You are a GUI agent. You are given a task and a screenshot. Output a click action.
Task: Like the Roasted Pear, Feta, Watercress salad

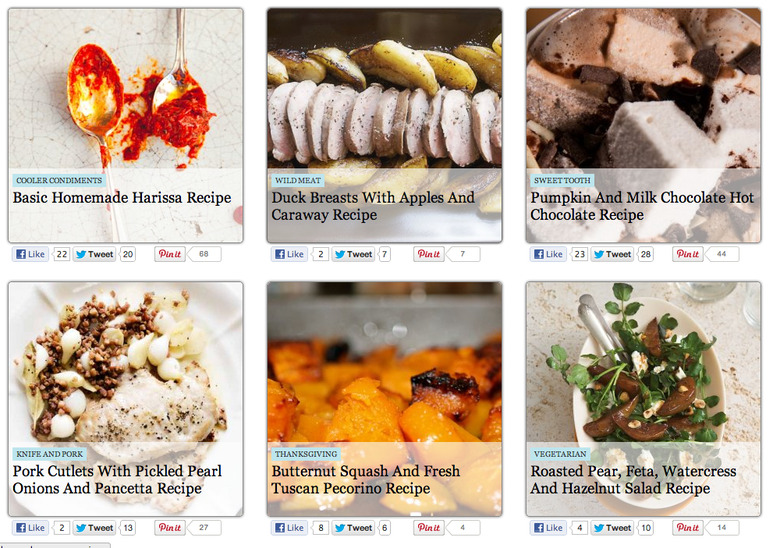tap(548, 528)
